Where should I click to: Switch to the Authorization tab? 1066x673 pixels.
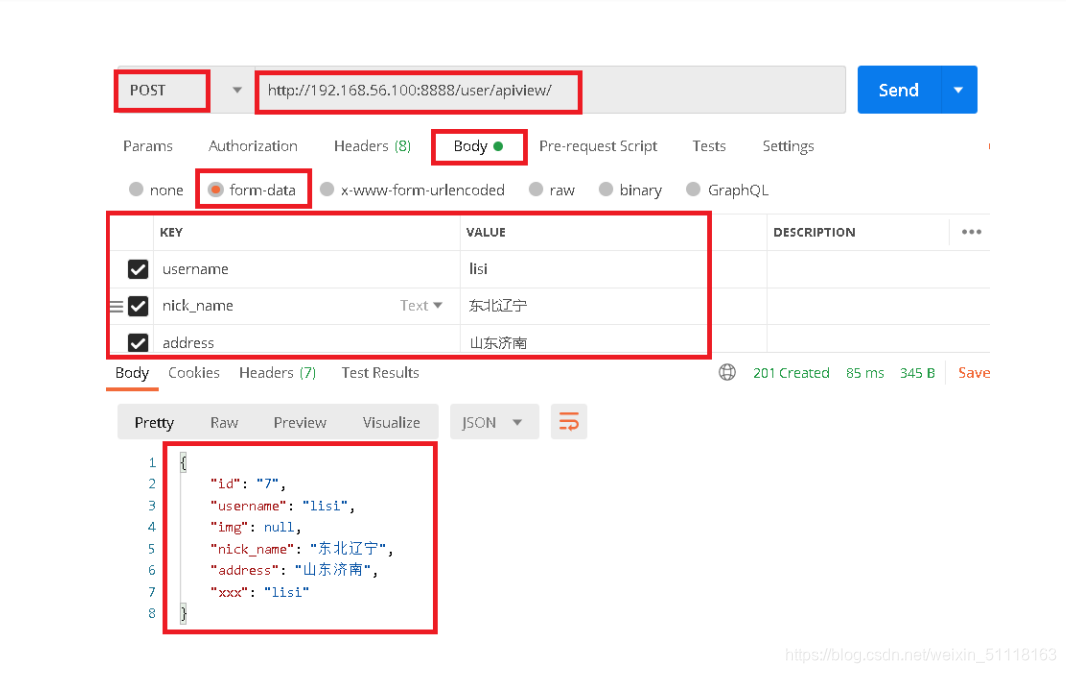(253, 146)
